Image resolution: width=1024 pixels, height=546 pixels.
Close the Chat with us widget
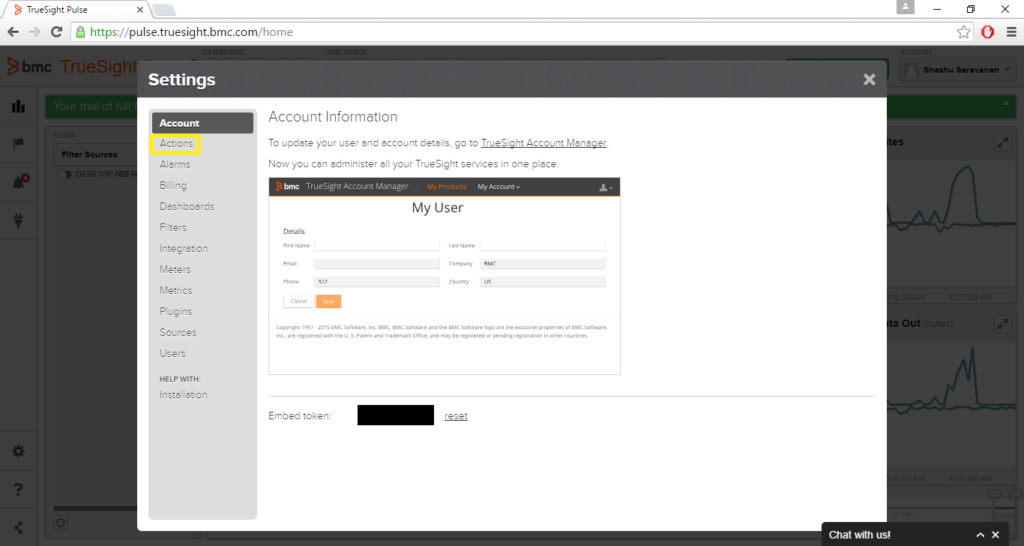pos(996,535)
